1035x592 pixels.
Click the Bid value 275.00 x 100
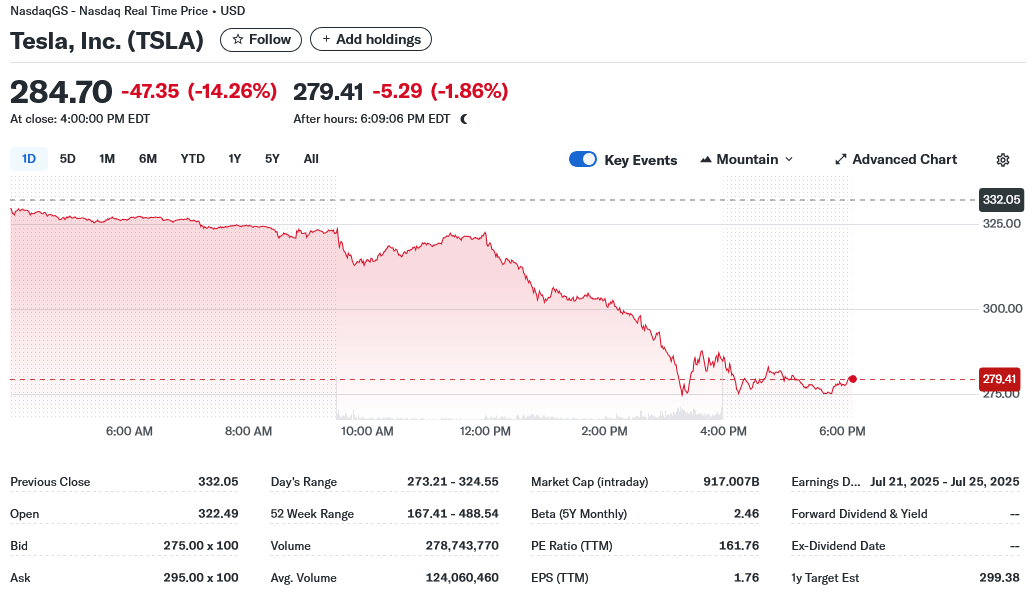click(201, 546)
